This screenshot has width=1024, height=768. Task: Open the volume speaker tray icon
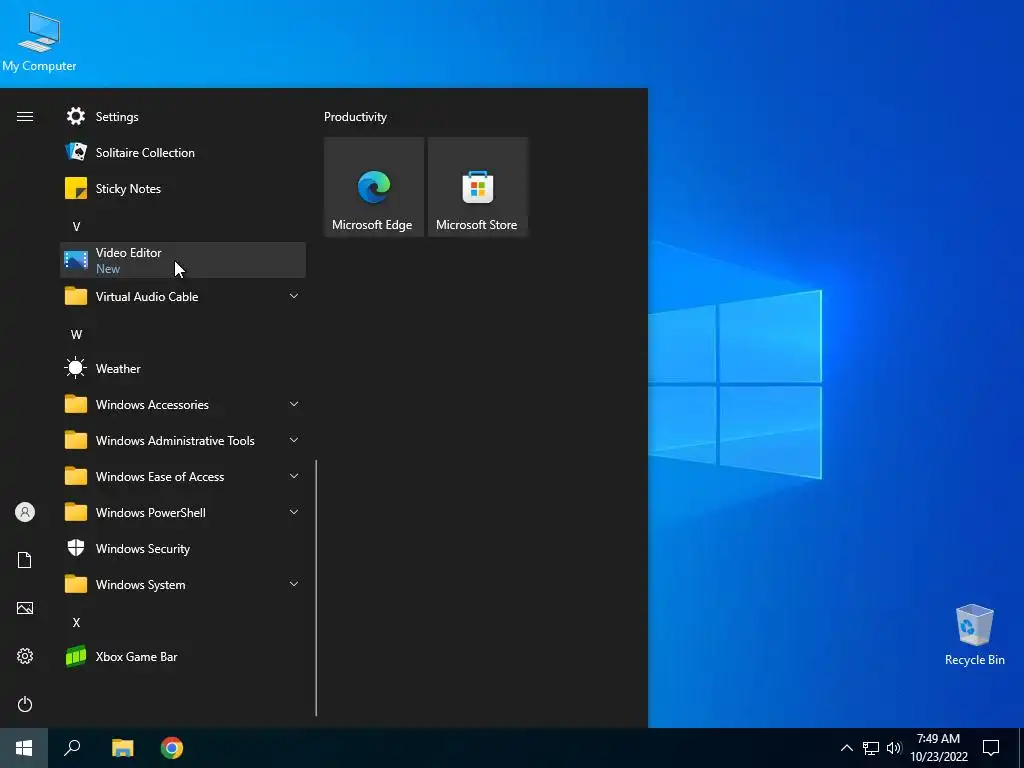(894, 748)
